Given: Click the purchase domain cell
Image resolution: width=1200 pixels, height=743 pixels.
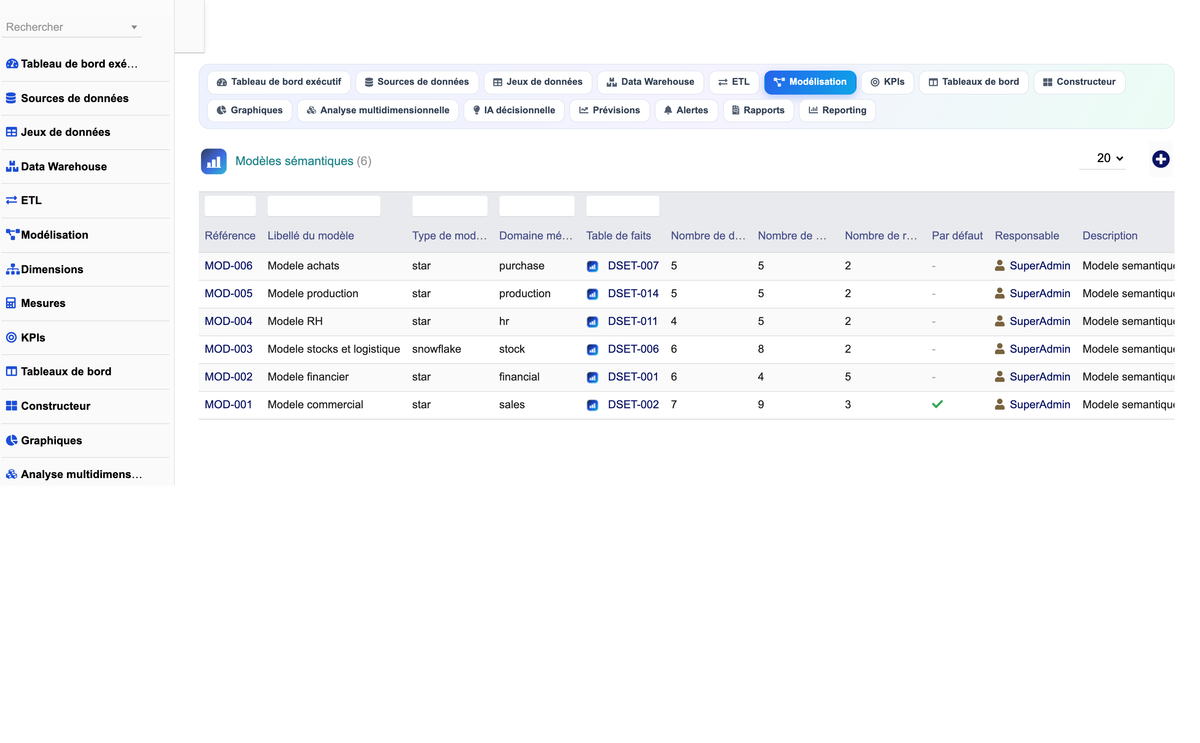Looking at the screenshot, I should point(522,266).
